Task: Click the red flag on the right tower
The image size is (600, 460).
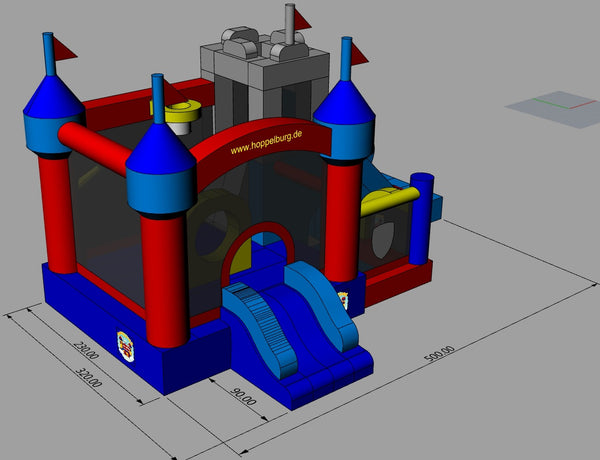Action: point(363,52)
